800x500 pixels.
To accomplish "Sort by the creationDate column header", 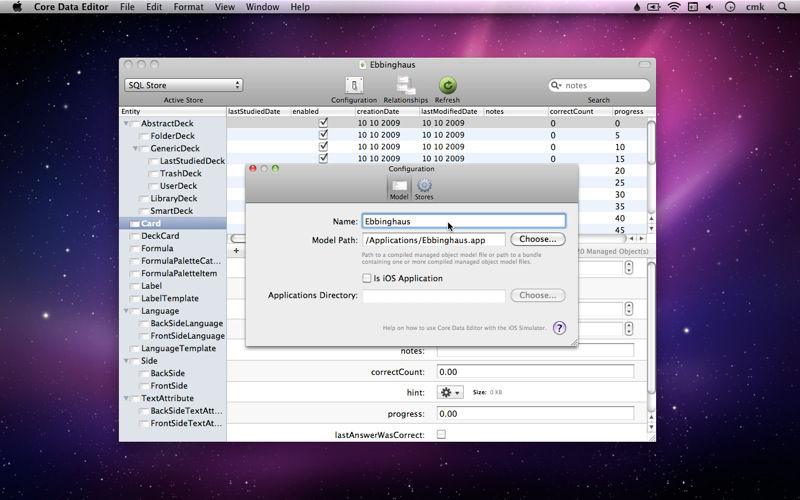I will [387, 111].
